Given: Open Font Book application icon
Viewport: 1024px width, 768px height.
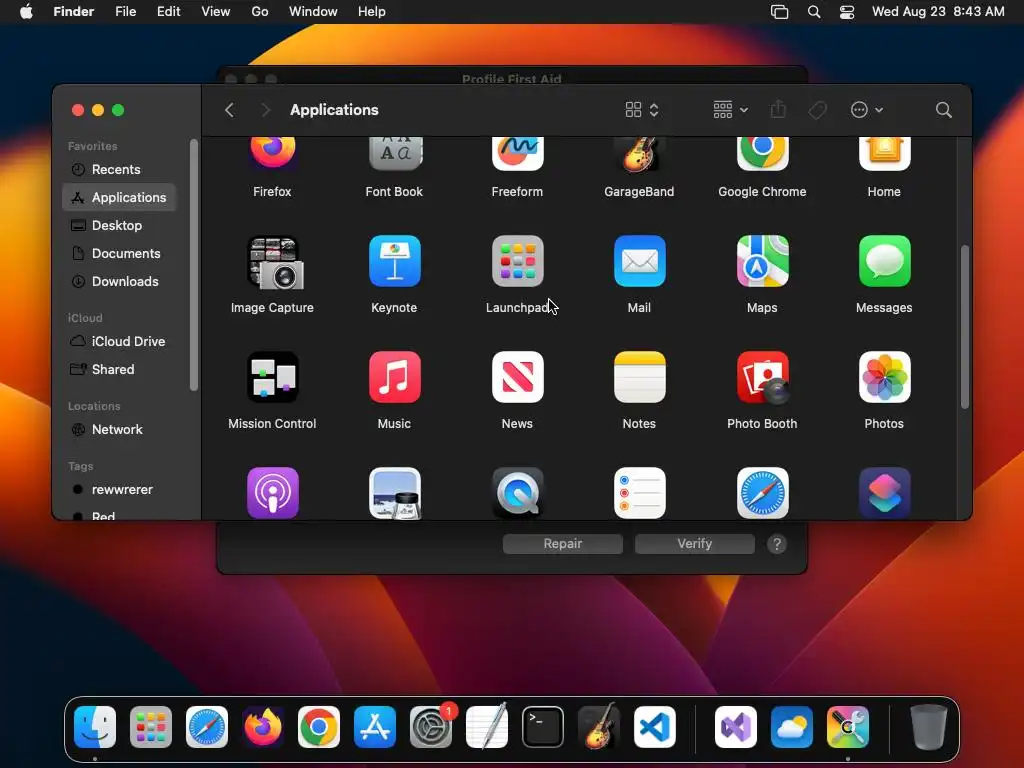Looking at the screenshot, I should point(394,154).
